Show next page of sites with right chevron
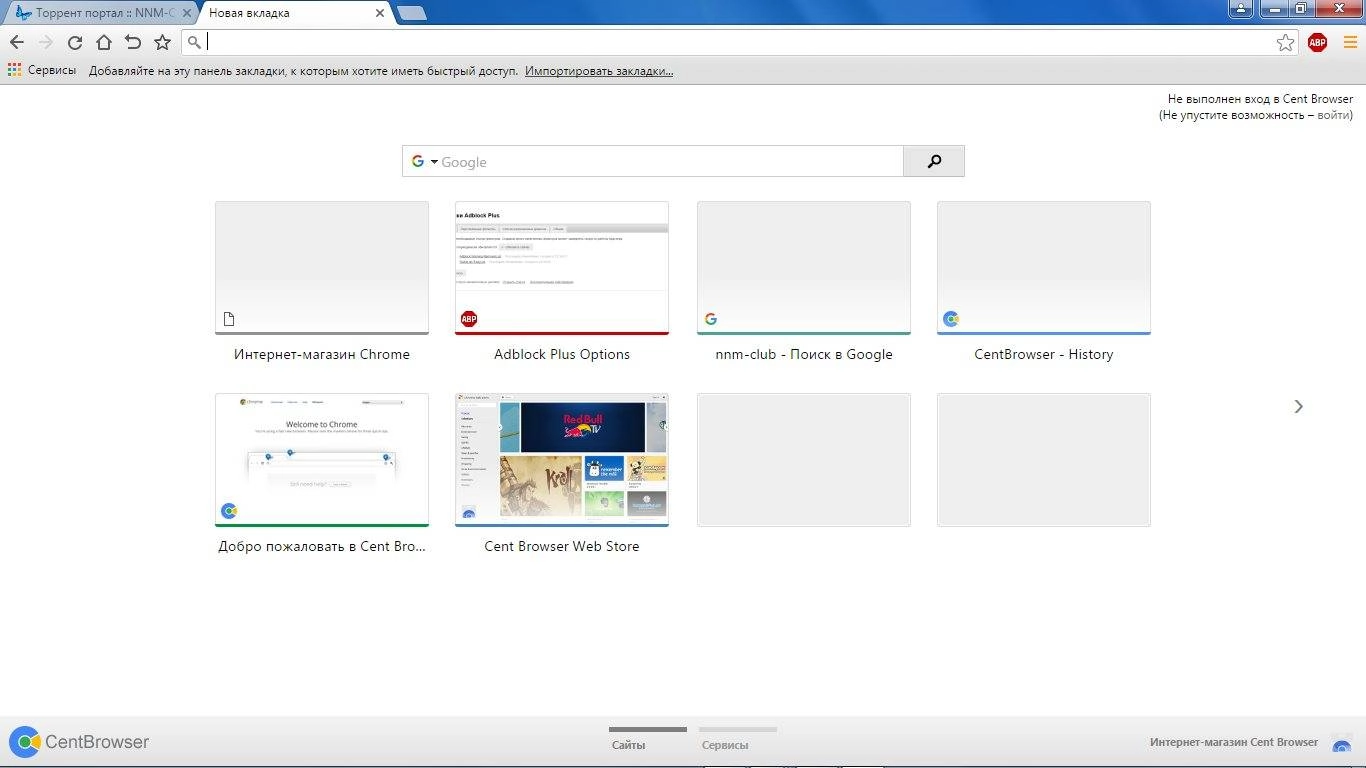This screenshot has height=768, width=1366. (x=1298, y=406)
